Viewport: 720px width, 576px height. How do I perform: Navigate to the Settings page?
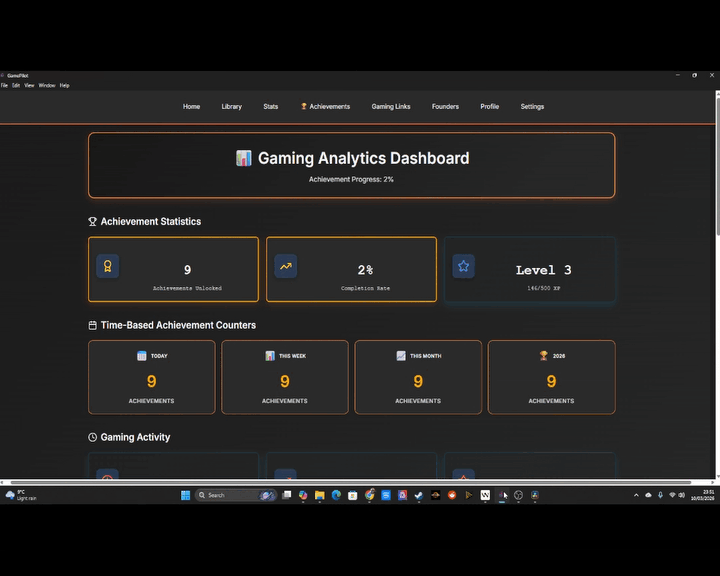pos(532,107)
